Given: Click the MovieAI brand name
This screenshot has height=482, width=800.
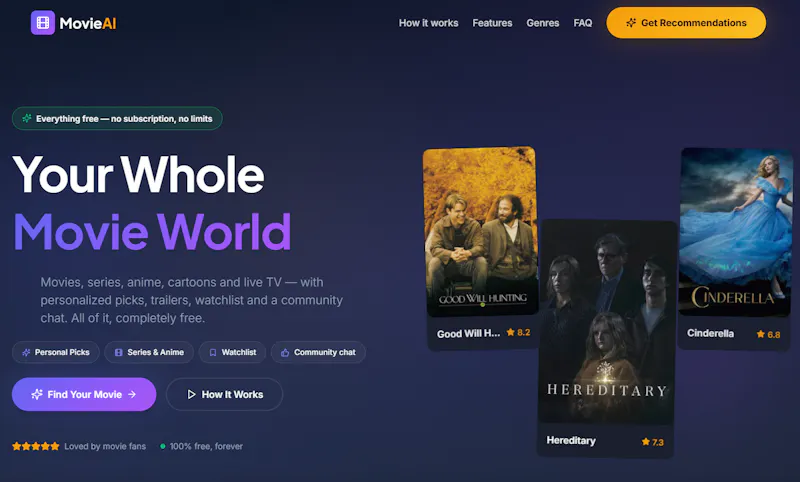Looking at the screenshot, I should tap(88, 23).
